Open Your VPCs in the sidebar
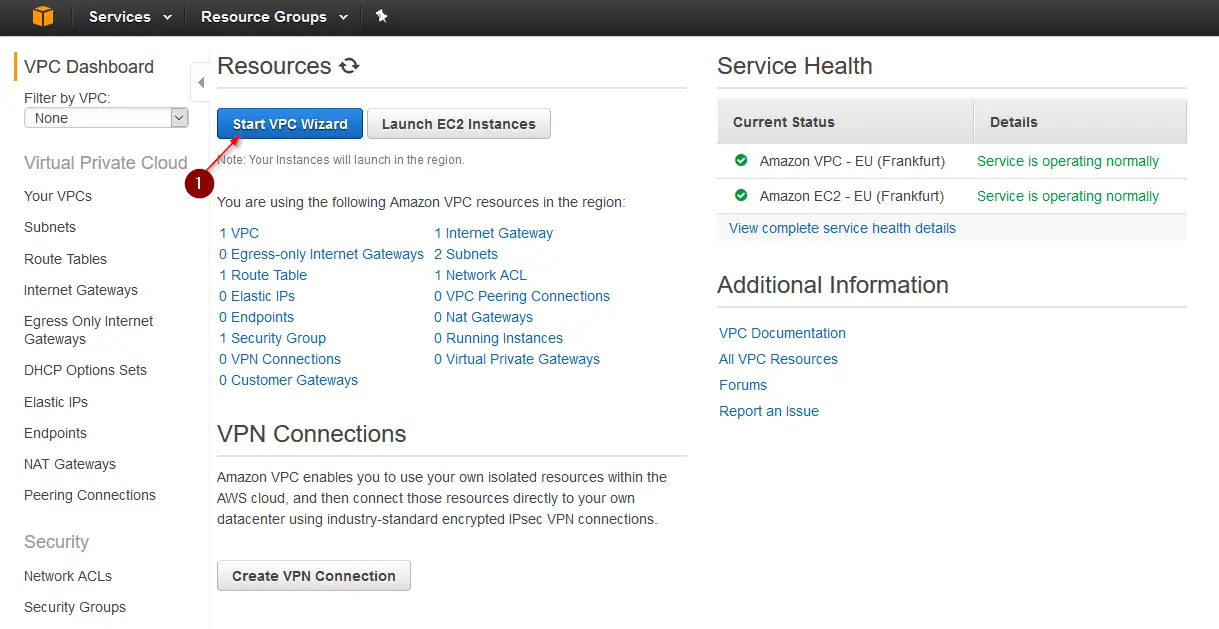 (58, 196)
